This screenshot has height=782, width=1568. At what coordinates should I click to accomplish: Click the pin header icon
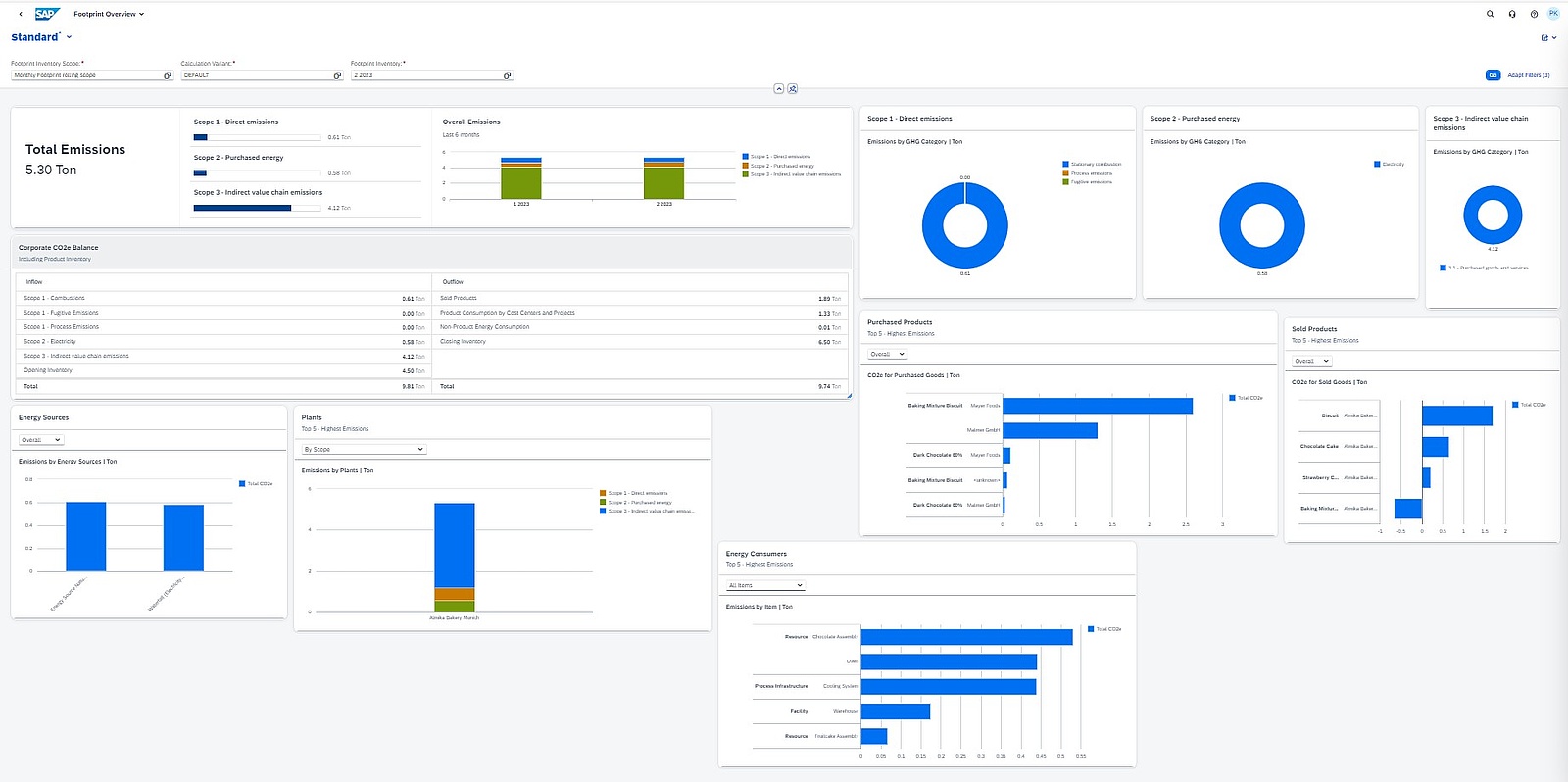click(793, 89)
